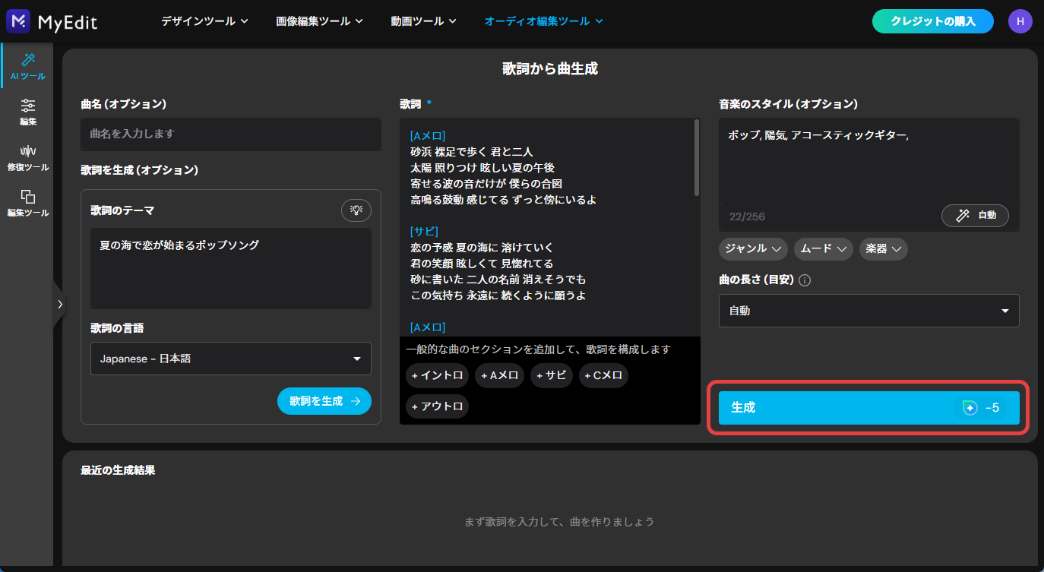Open user avatar H account menu
1044x572 pixels.
(1020, 21)
